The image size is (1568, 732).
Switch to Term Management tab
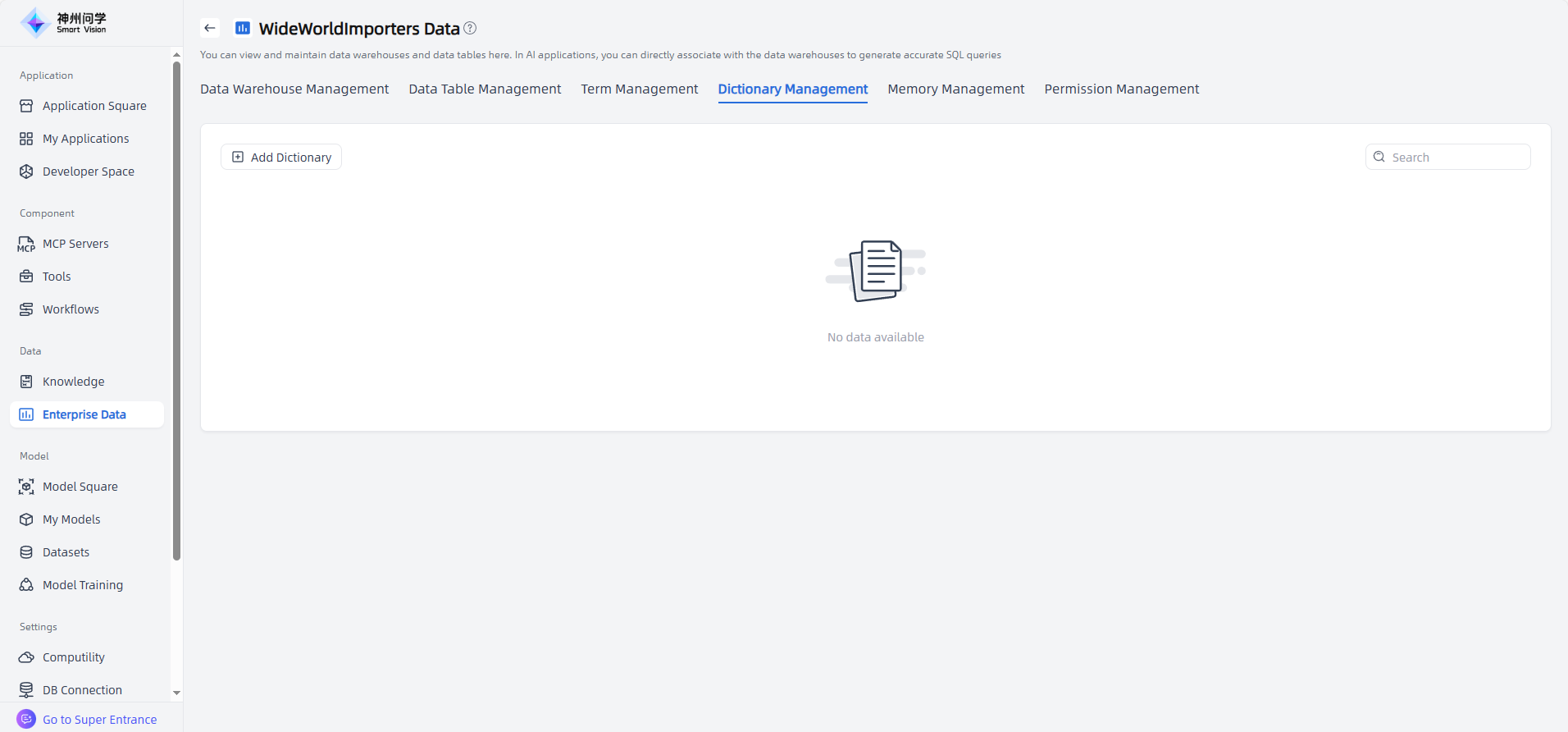639,89
